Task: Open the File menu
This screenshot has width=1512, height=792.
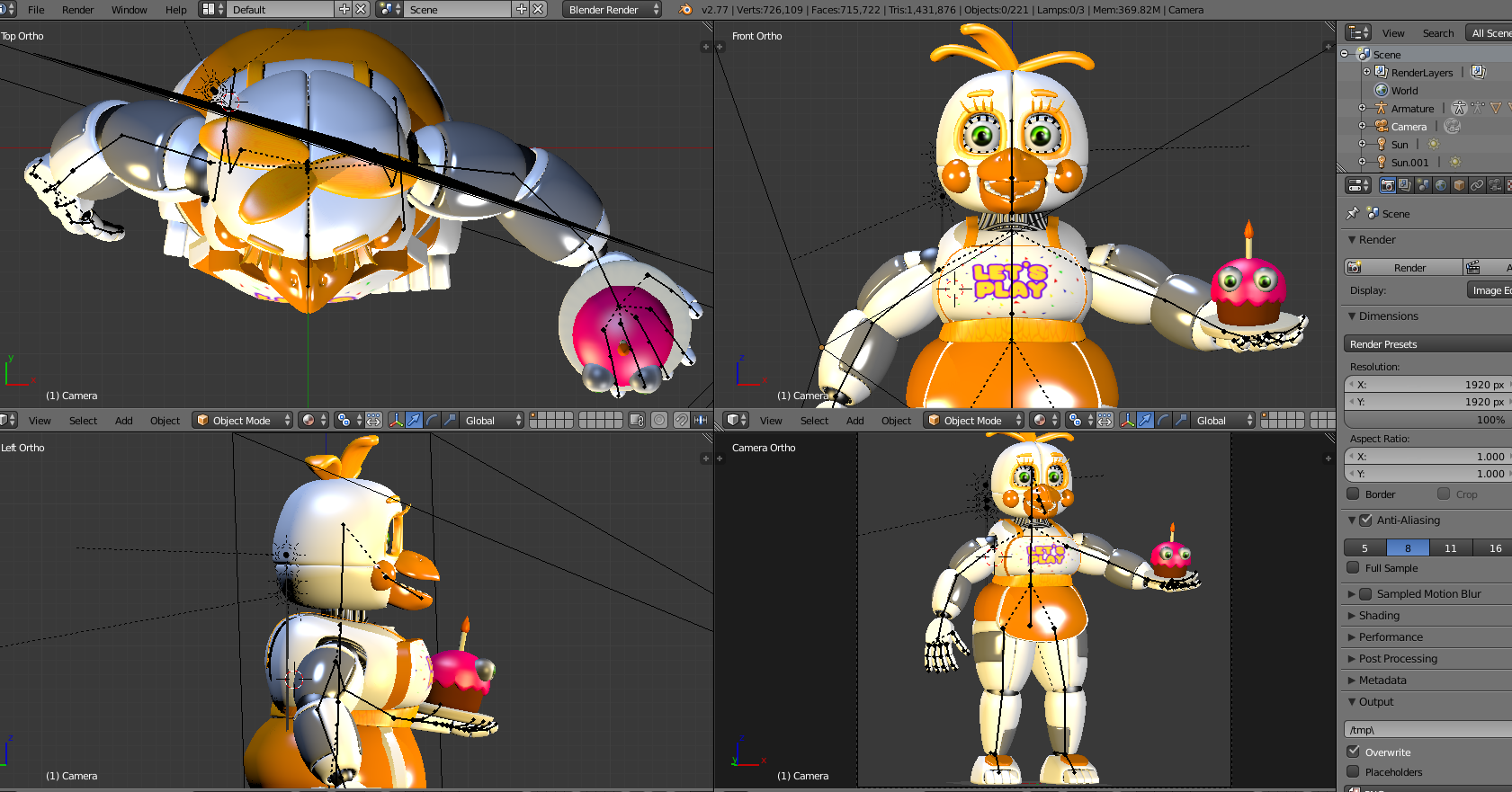Action: pyautogui.click(x=36, y=9)
